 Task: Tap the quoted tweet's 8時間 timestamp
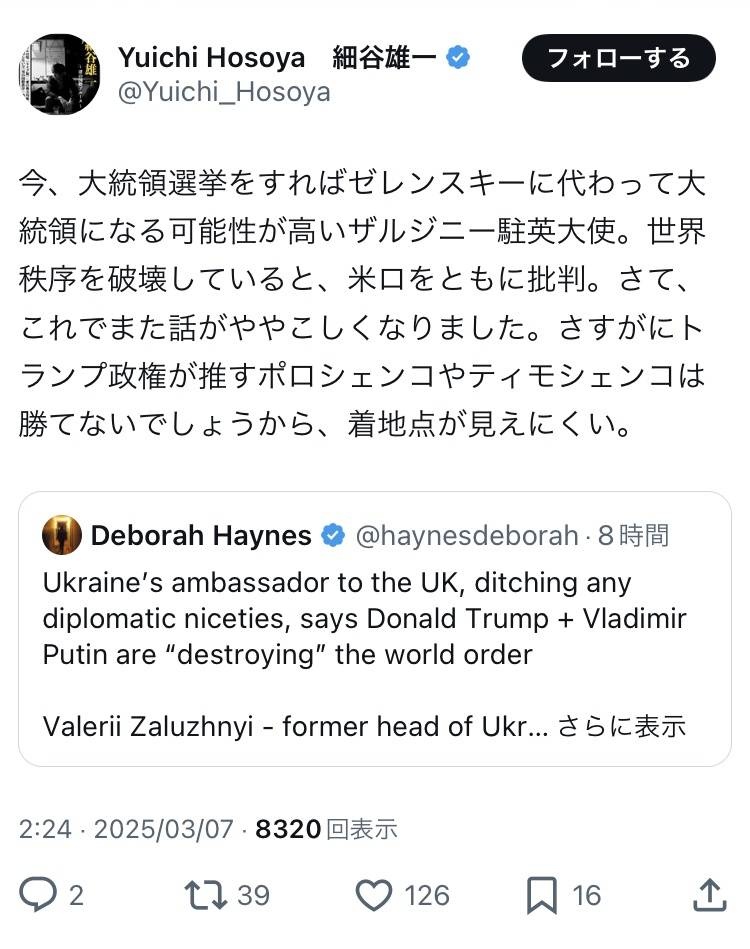(634, 536)
